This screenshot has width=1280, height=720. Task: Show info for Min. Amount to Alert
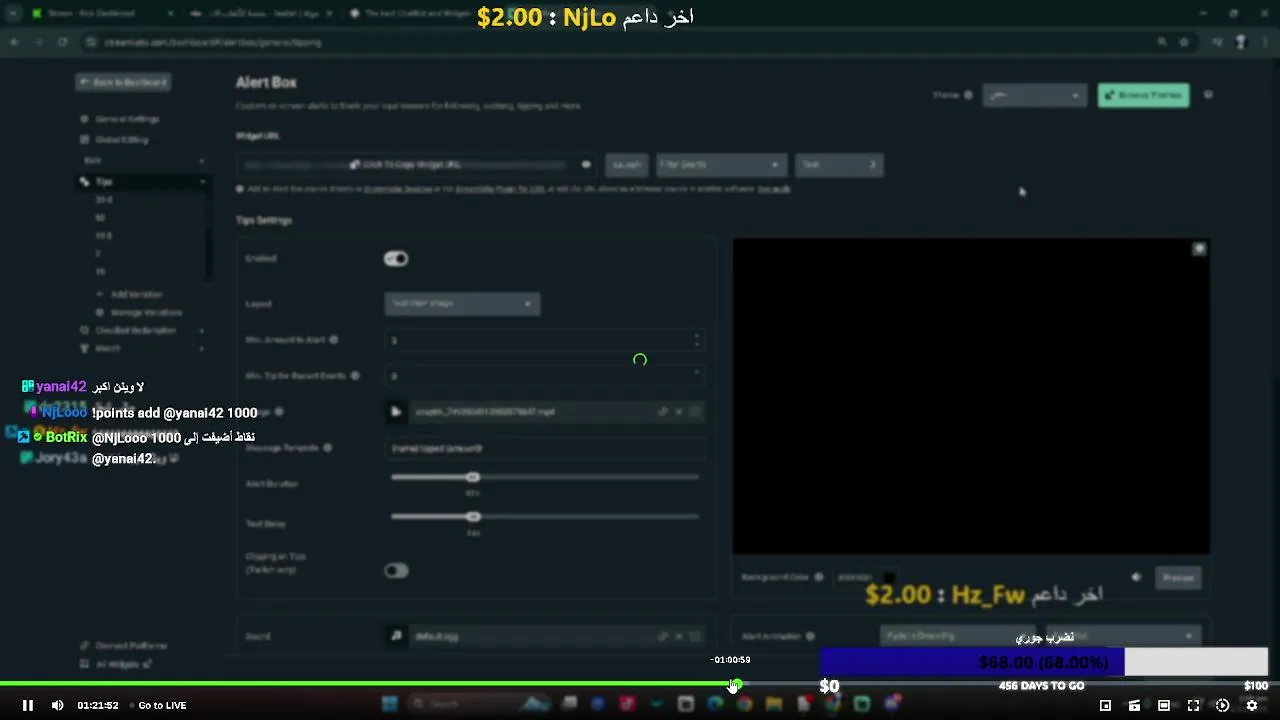click(x=334, y=340)
